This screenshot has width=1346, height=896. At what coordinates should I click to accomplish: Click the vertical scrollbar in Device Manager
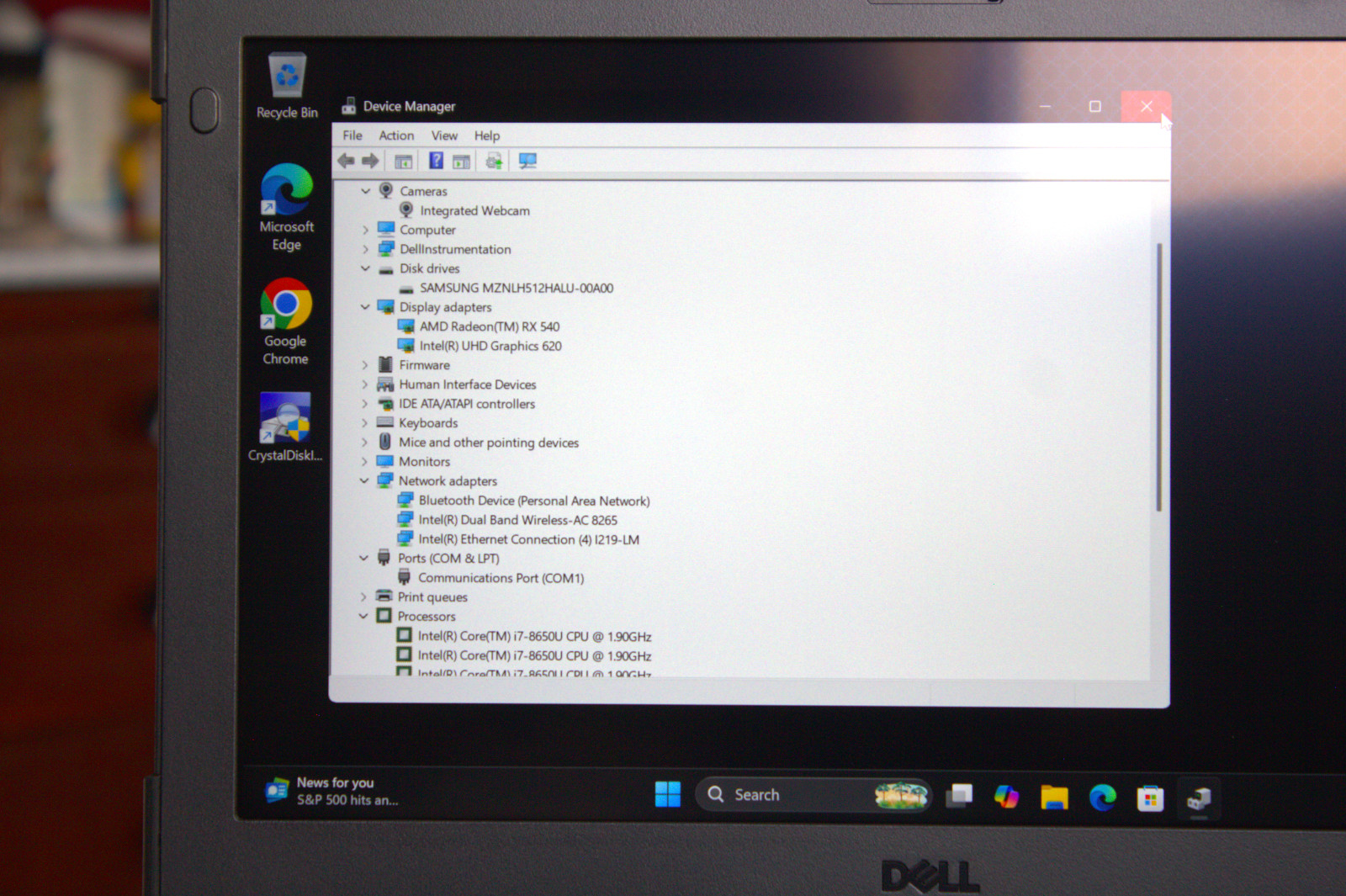tap(1158, 378)
